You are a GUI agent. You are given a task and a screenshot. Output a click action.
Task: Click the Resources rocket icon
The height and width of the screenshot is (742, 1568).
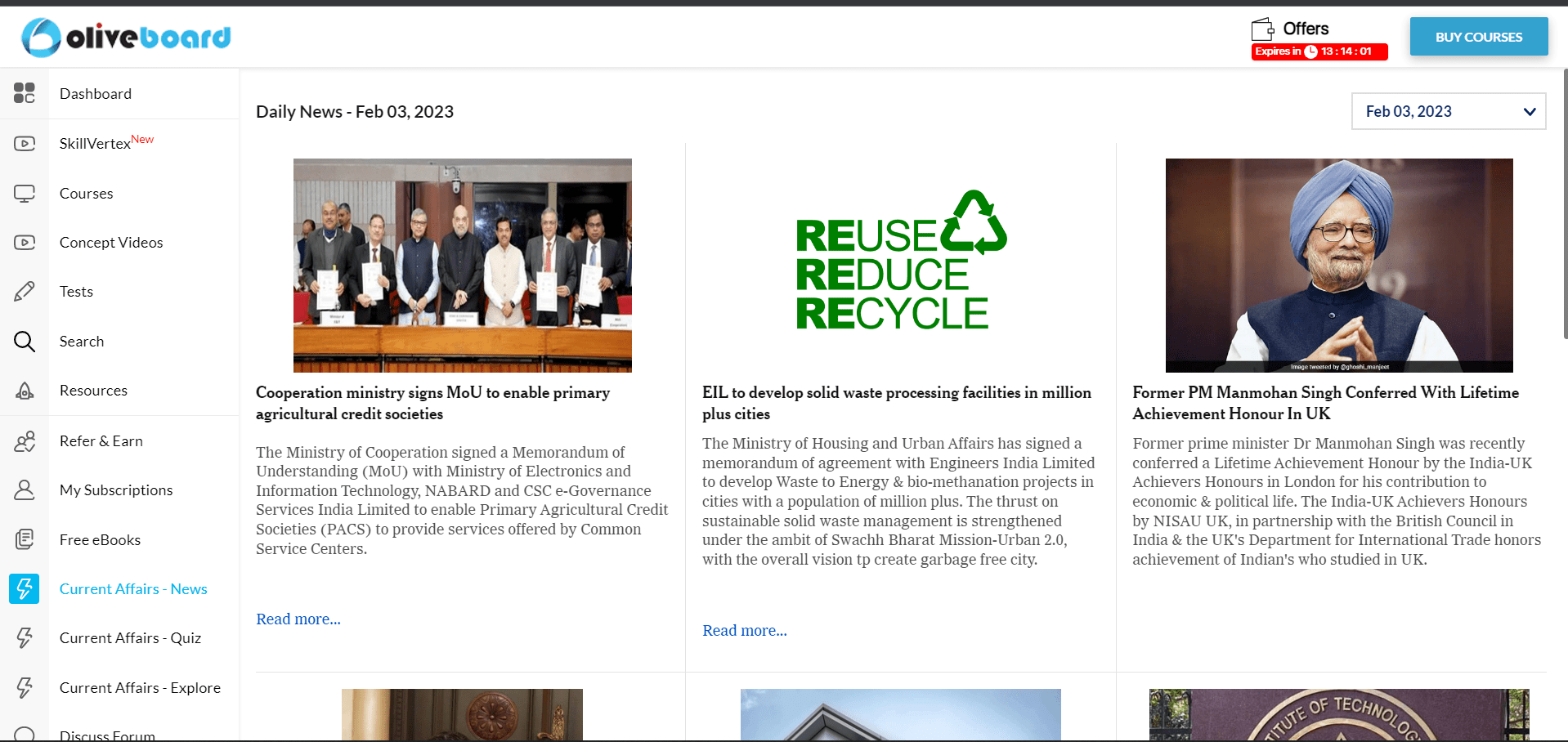click(x=25, y=391)
